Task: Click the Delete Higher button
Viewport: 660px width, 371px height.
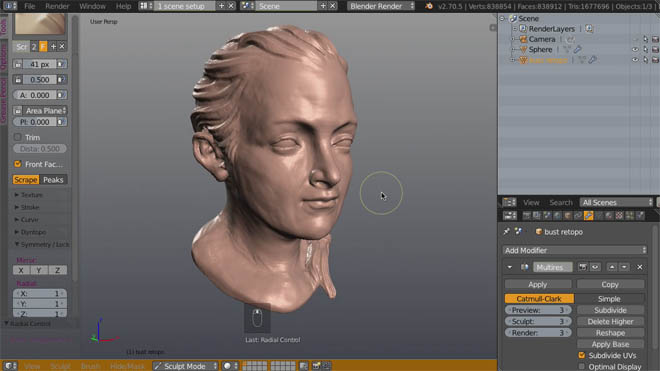Action: tap(610, 321)
